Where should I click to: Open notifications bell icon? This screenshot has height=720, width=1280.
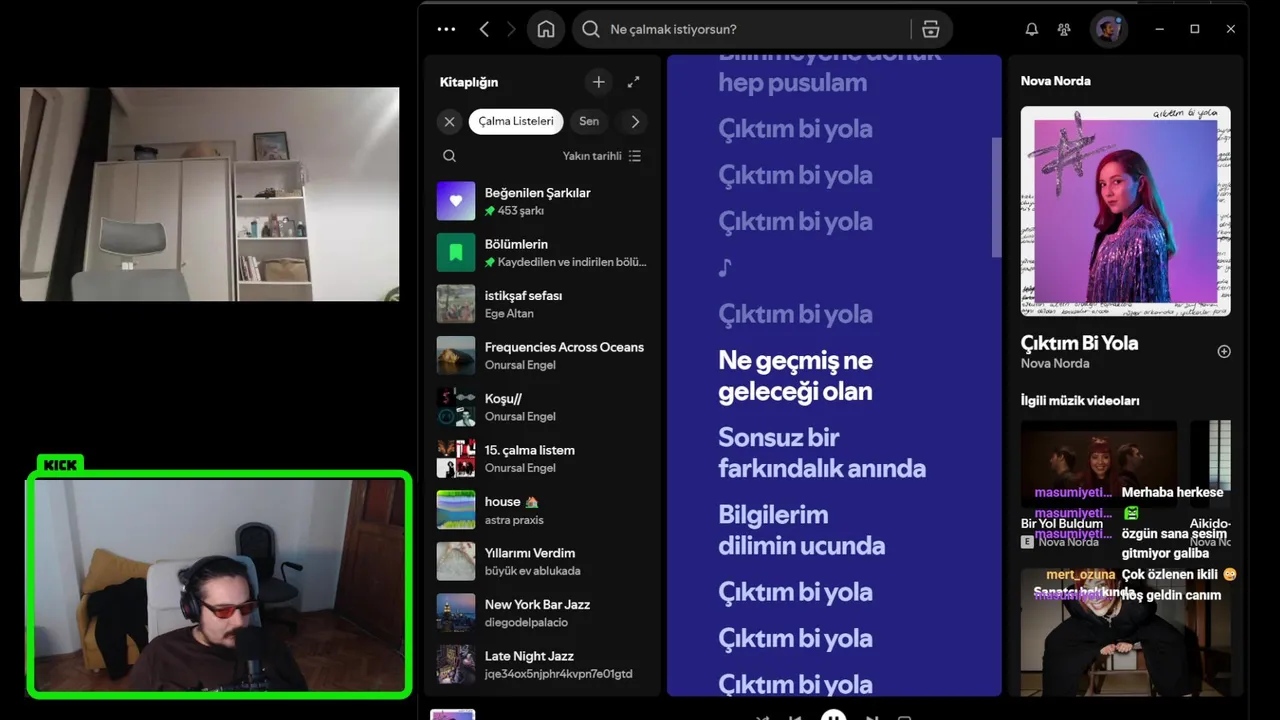tap(1032, 29)
